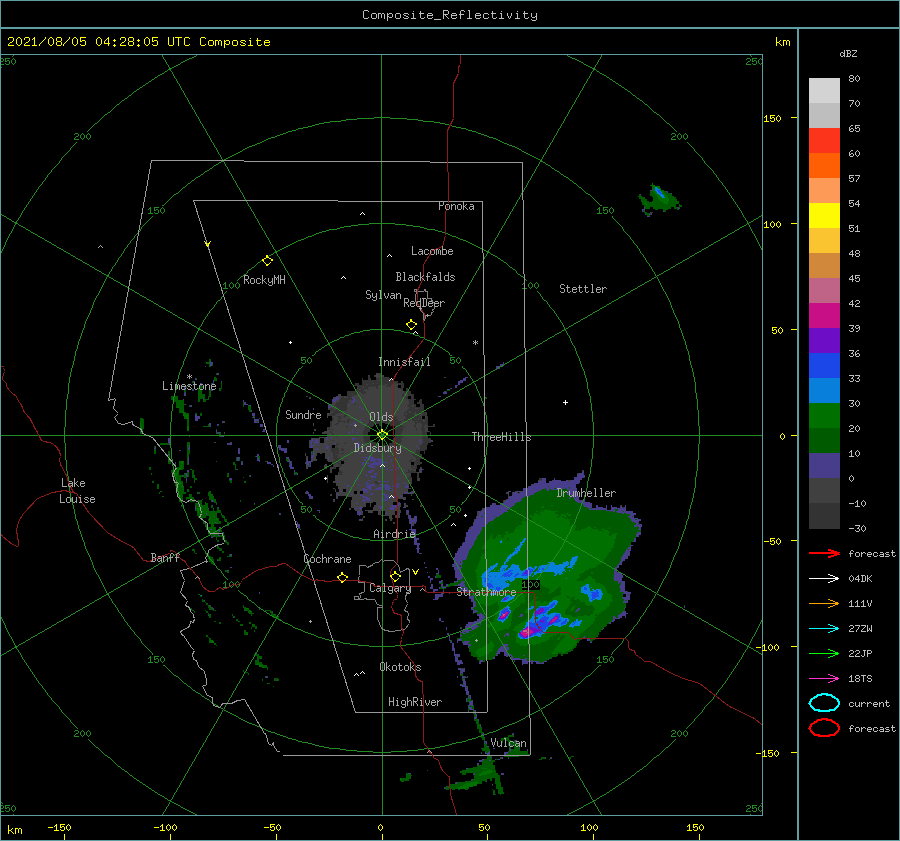Click the Sylvan label
This screenshot has width=900, height=841.
pyautogui.click(x=383, y=295)
